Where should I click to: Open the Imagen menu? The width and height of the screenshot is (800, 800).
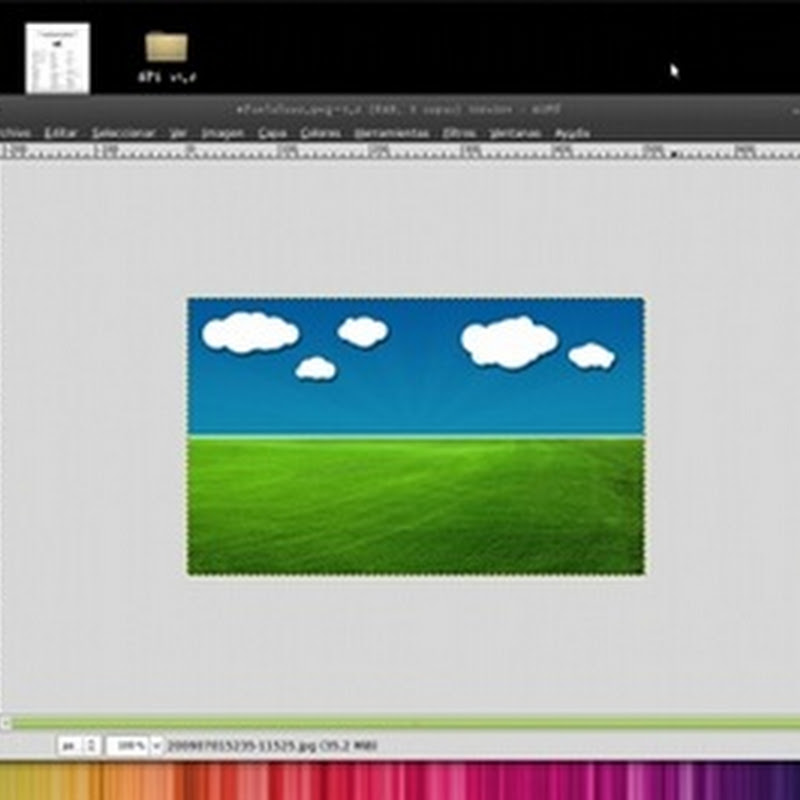tap(222, 133)
